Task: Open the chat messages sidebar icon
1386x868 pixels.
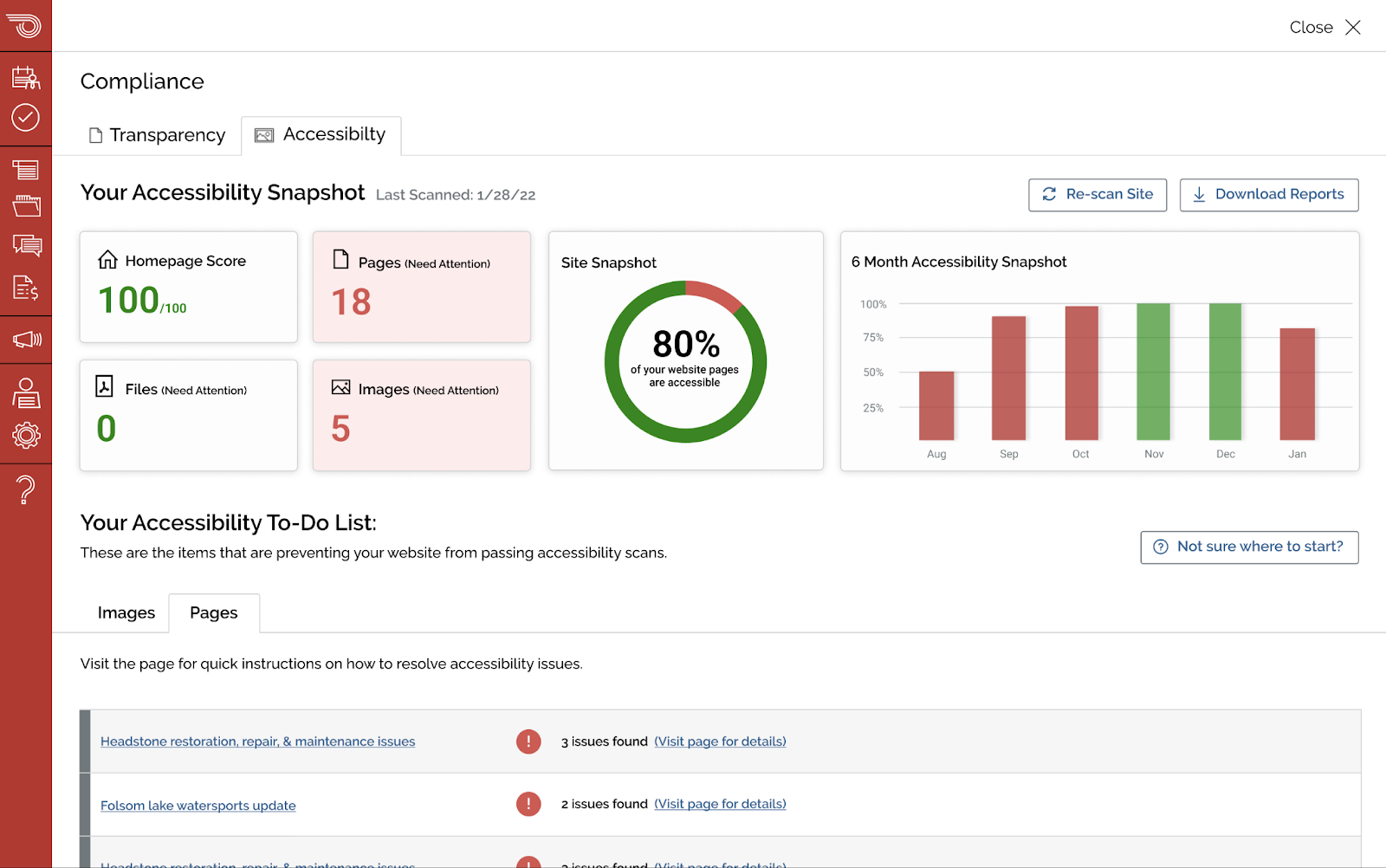Action: tap(26, 246)
